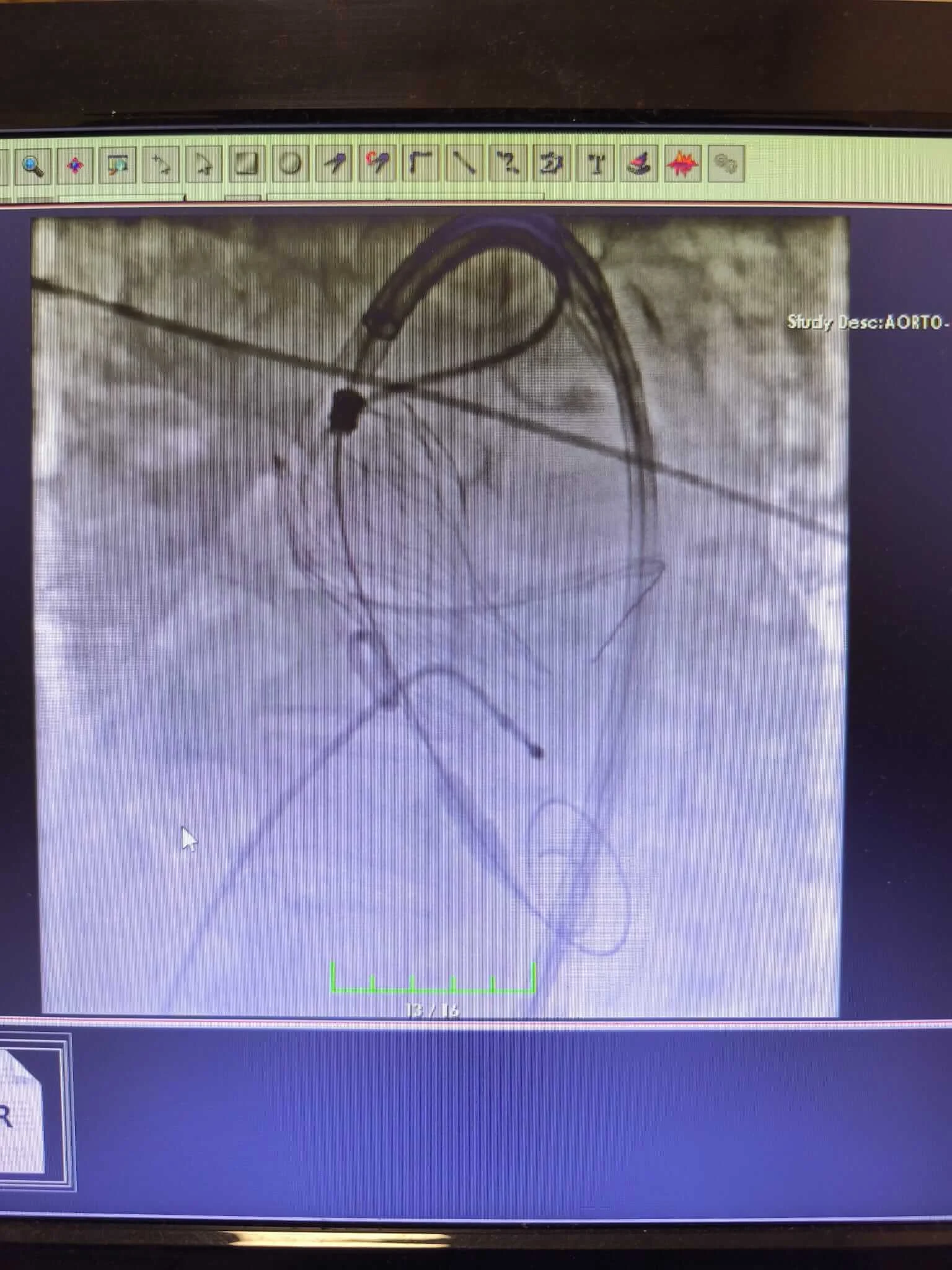Click the 13 / 16 frame counter
The image size is (952, 1270).
click(432, 1011)
